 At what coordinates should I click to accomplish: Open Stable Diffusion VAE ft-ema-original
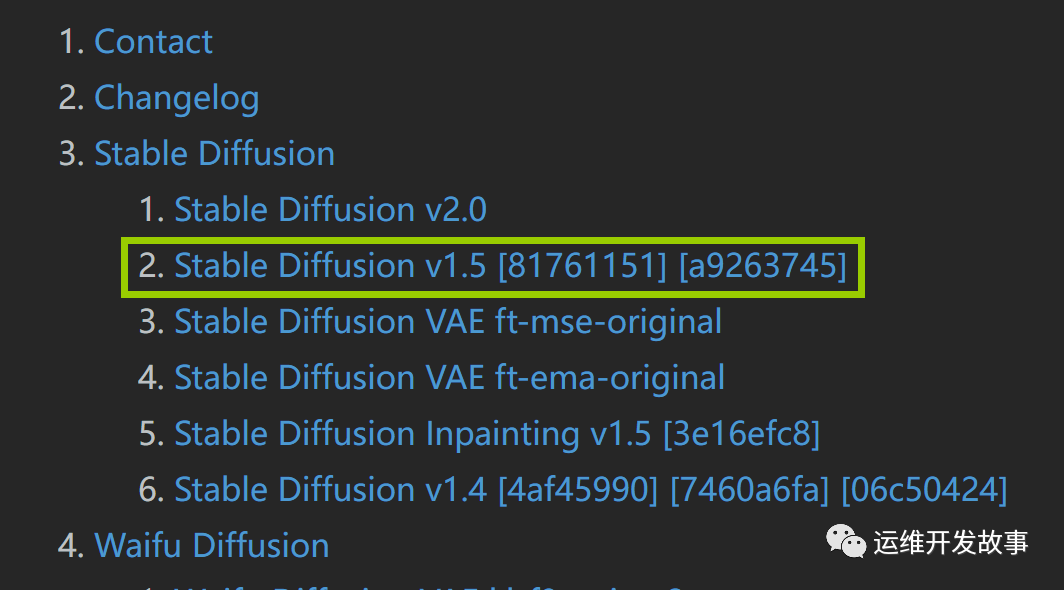click(x=449, y=378)
